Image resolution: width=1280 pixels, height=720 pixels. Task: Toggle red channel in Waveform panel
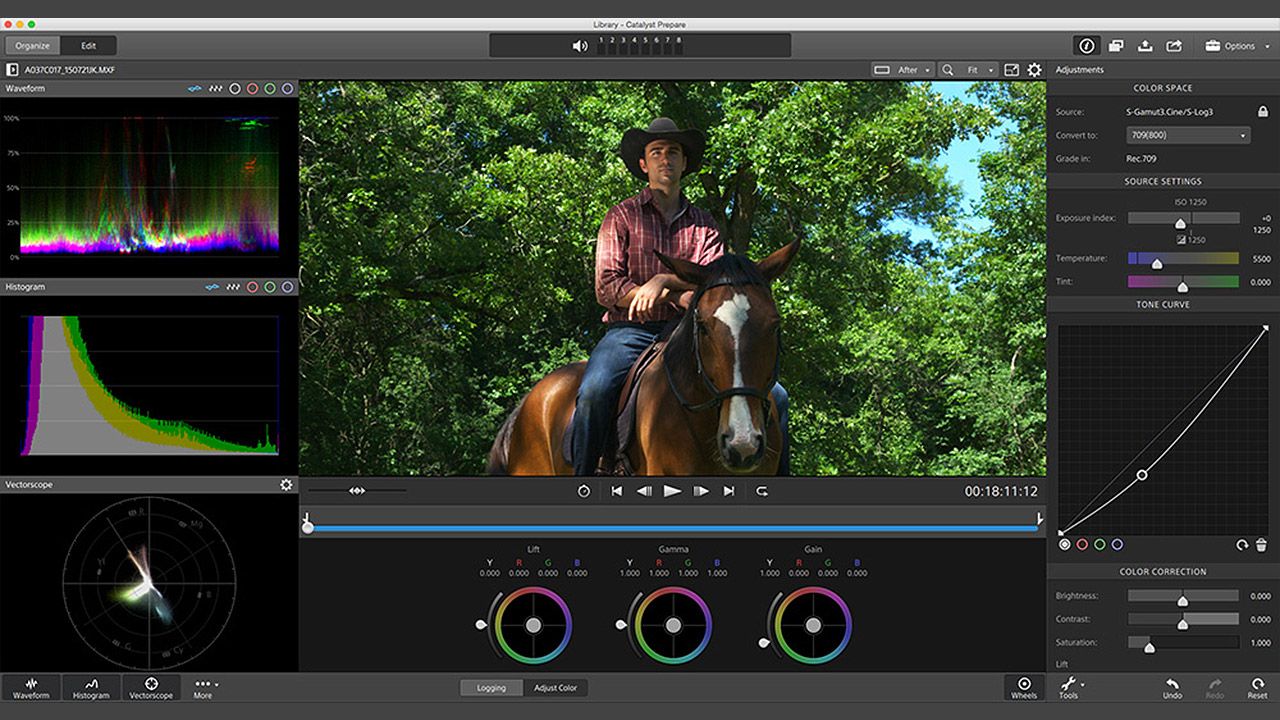click(x=252, y=89)
